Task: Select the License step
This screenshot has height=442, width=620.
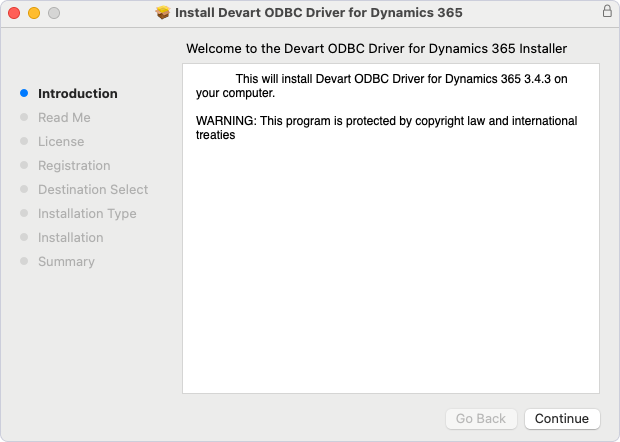Action: [x=61, y=142]
